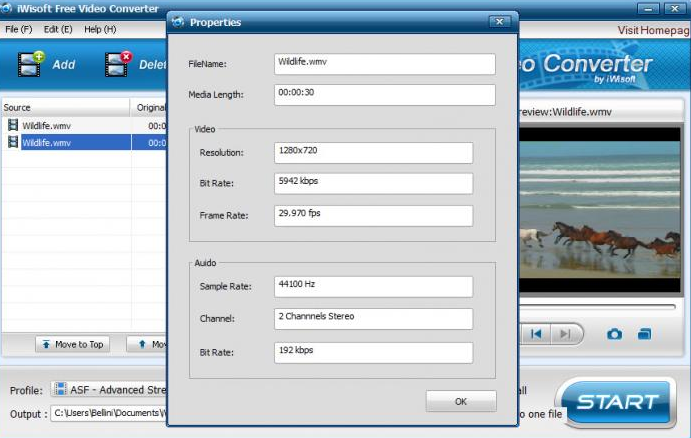Select the highlighted Wildlife.wmv row
Viewport: 691px width, 438px height.
(x=85, y=142)
